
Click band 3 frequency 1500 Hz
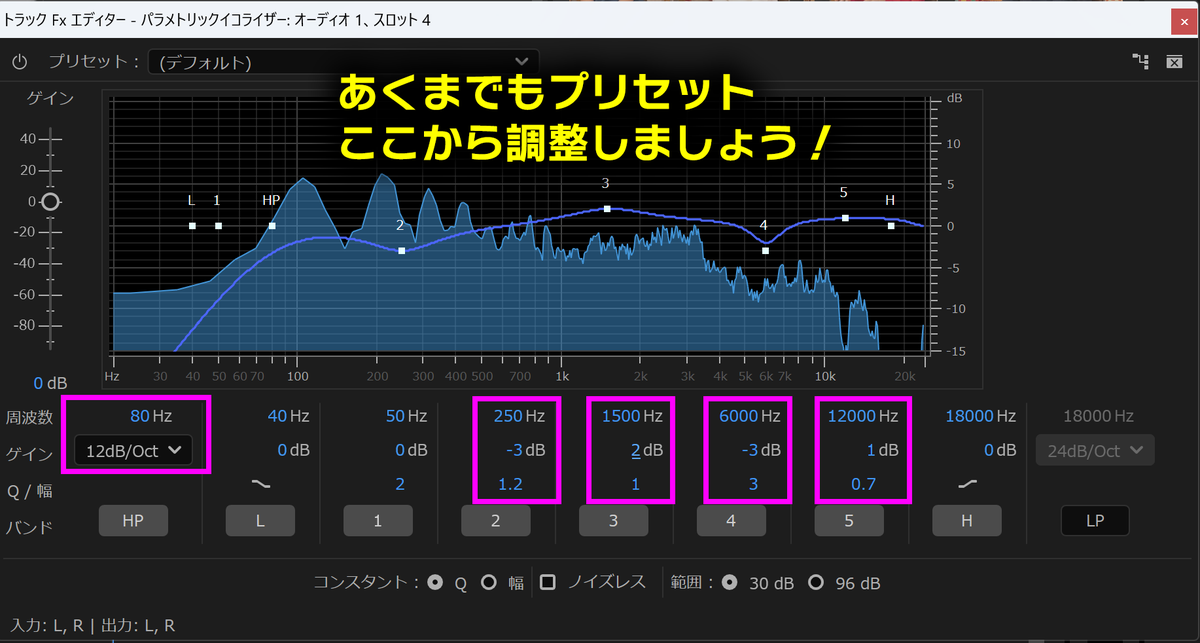632,415
